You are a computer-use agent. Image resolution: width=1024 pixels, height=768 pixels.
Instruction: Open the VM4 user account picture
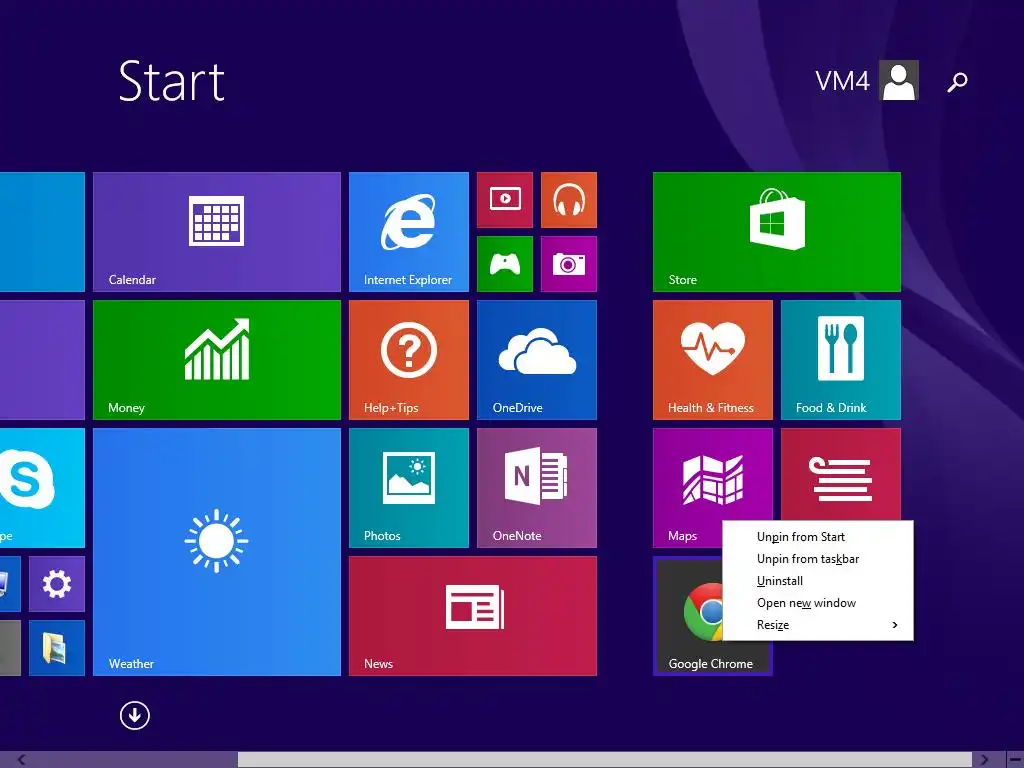pos(899,80)
